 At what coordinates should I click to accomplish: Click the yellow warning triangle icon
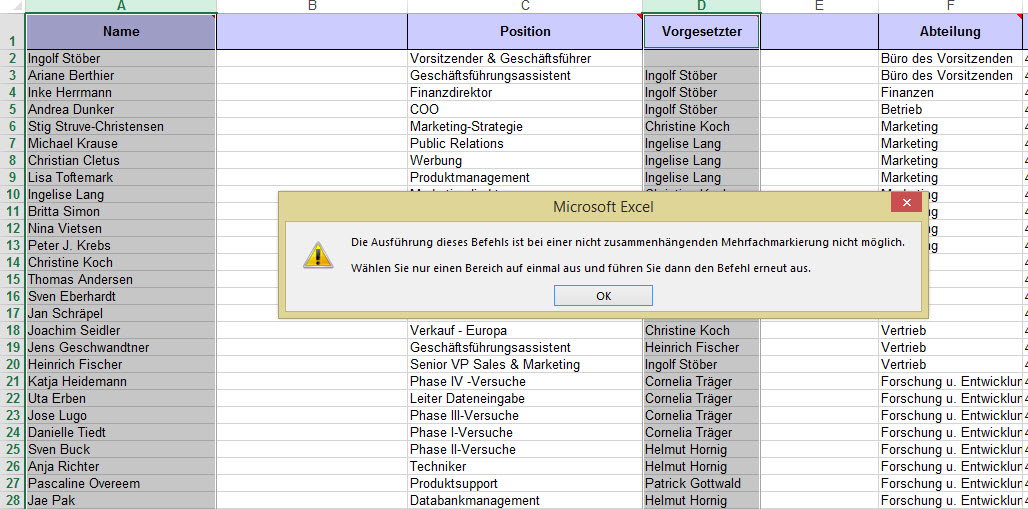tap(318, 255)
